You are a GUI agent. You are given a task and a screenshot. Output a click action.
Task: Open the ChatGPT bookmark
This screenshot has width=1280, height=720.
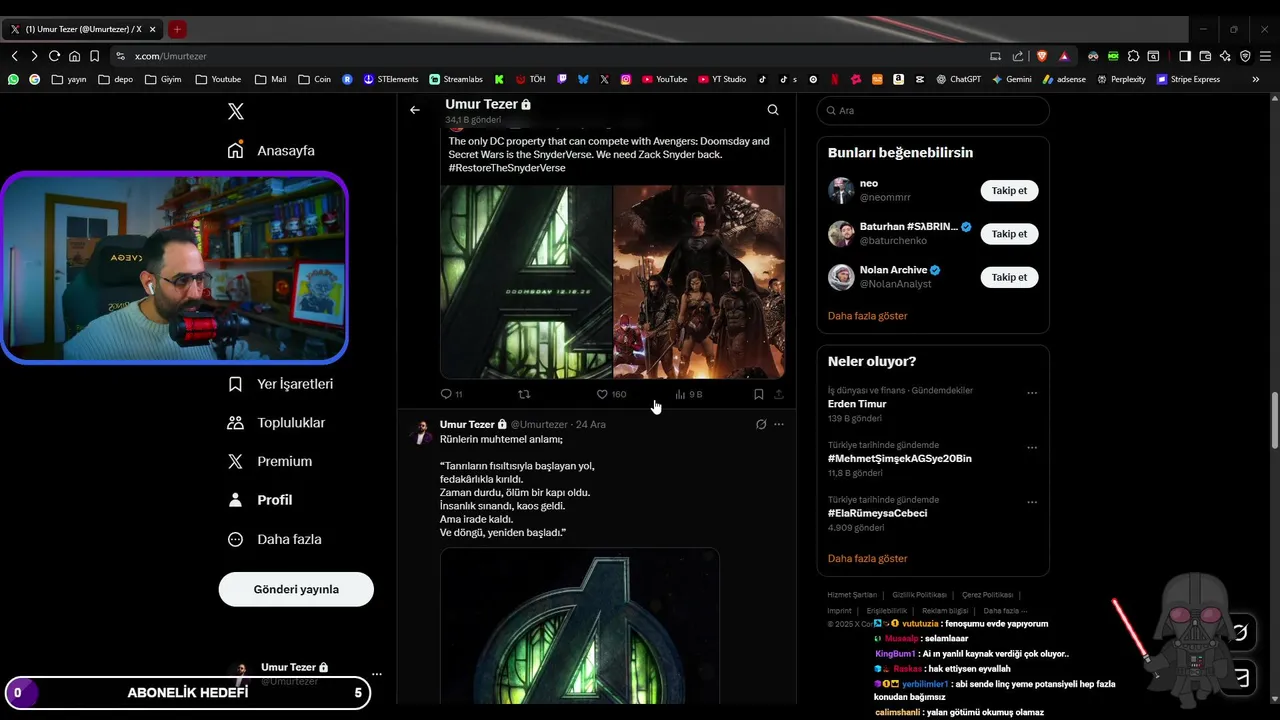click(x=958, y=79)
